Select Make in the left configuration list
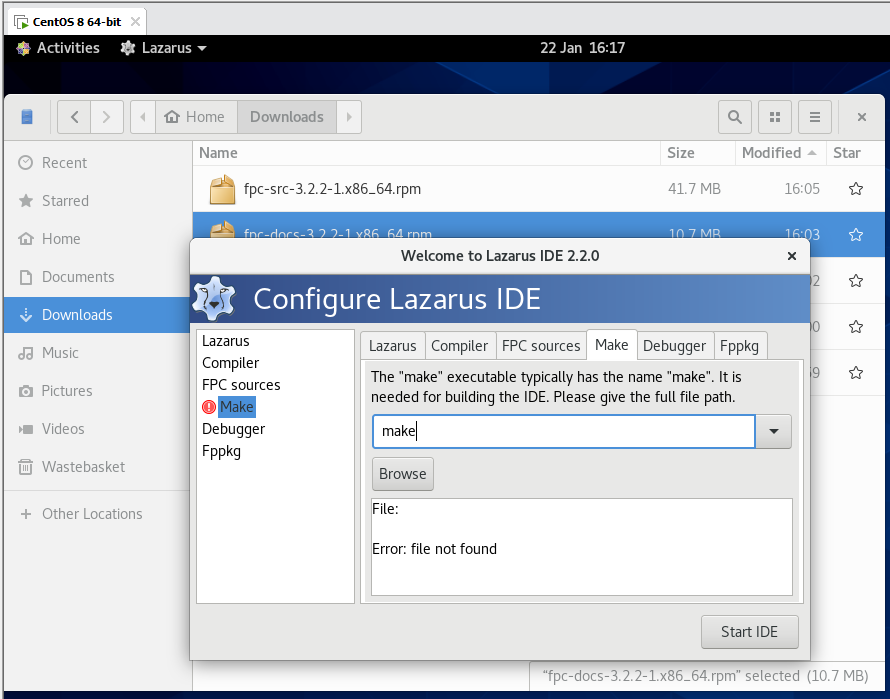The image size is (890, 699). tap(237, 407)
